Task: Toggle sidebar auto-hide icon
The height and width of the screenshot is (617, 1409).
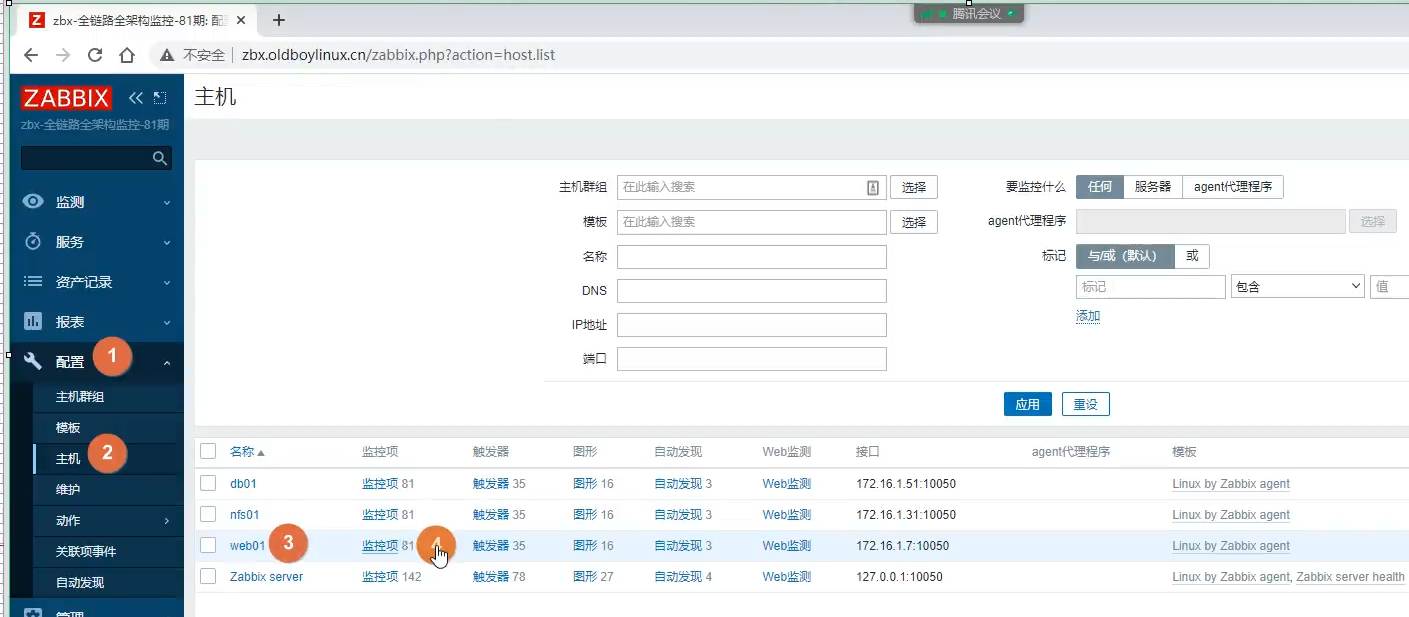Action: pos(160,97)
